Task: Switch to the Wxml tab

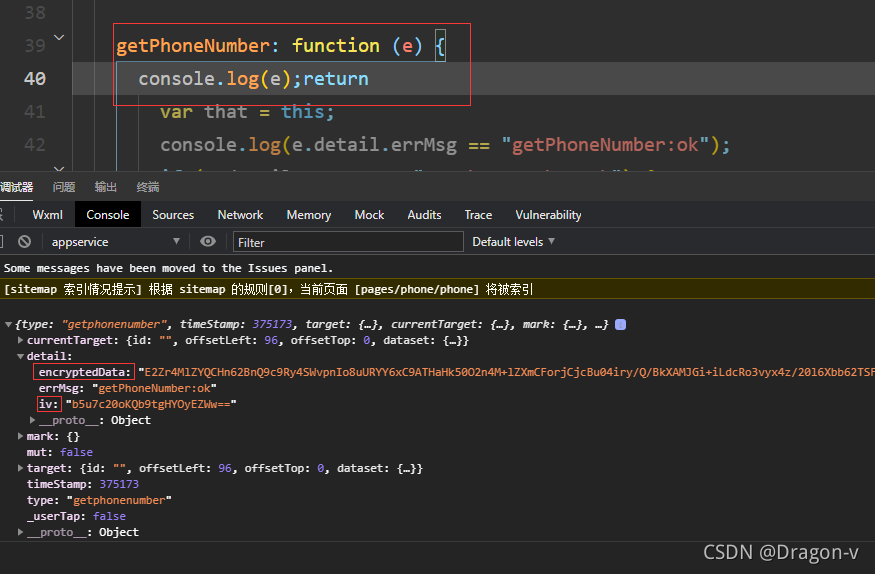Action: click(48, 214)
